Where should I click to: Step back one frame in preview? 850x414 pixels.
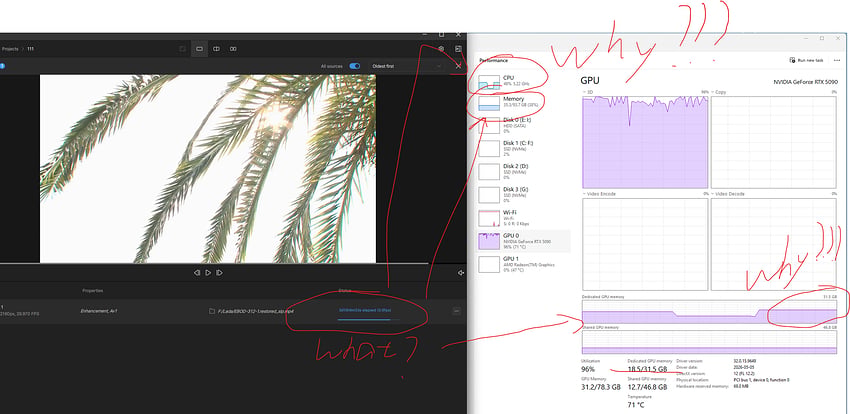point(197,273)
